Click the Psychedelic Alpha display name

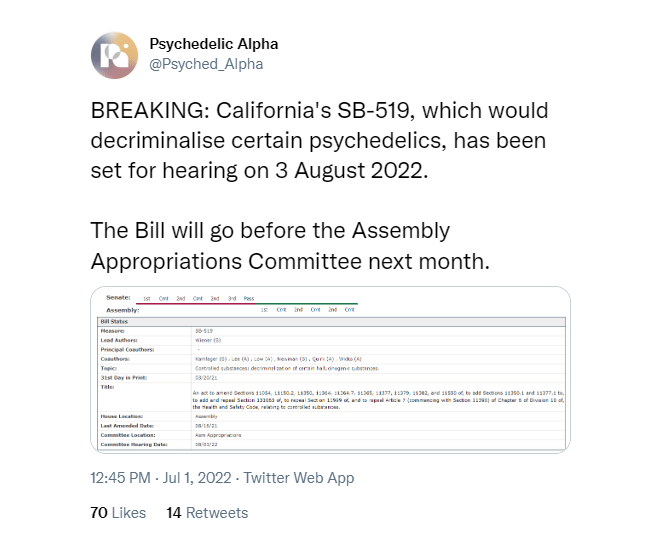coord(214,44)
